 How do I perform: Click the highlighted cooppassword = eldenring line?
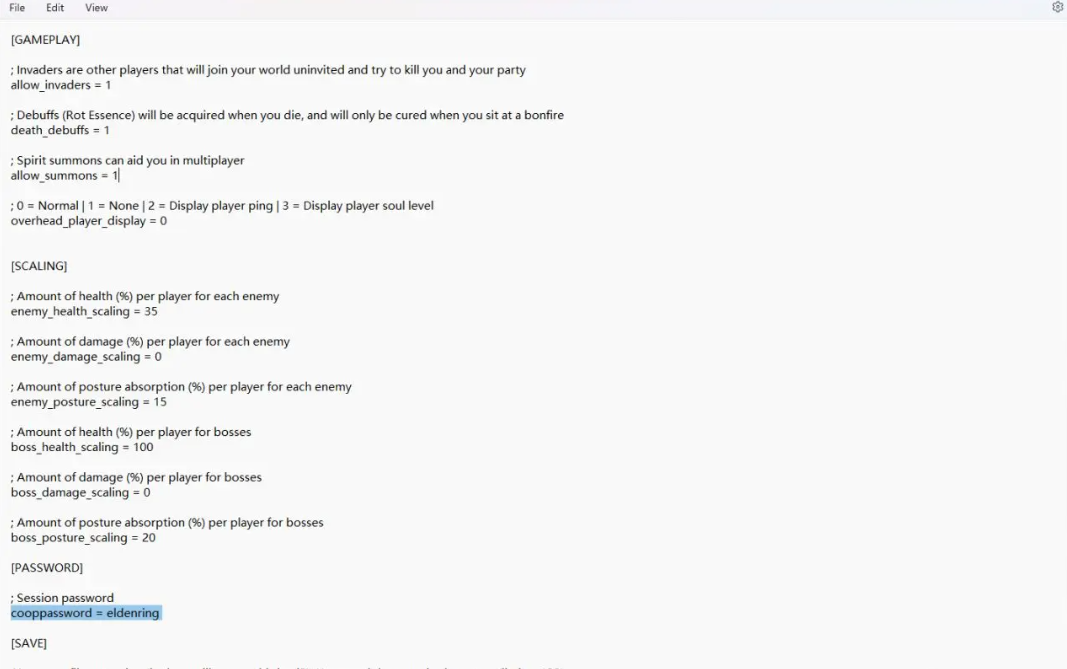click(x=86, y=613)
